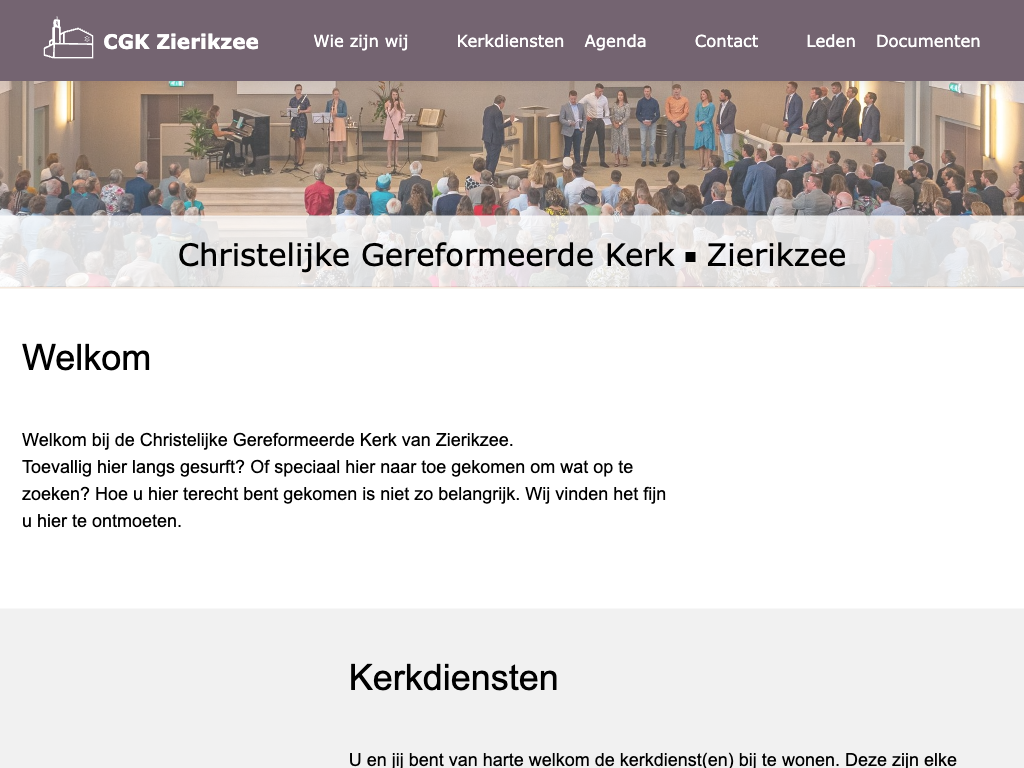Click the large Kerkdiensten section heading
Image resolution: width=1024 pixels, height=768 pixels.
click(x=453, y=677)
